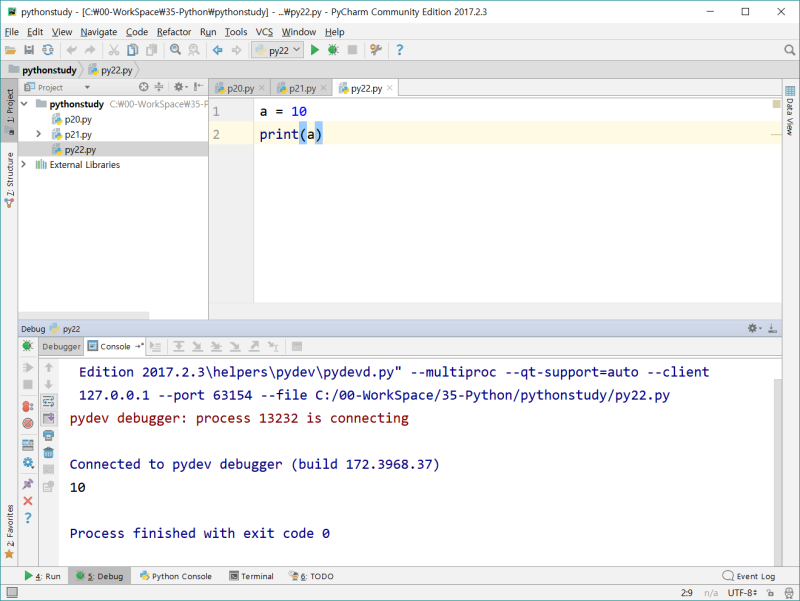Open the Project panel gear settings dropdown

181,87
